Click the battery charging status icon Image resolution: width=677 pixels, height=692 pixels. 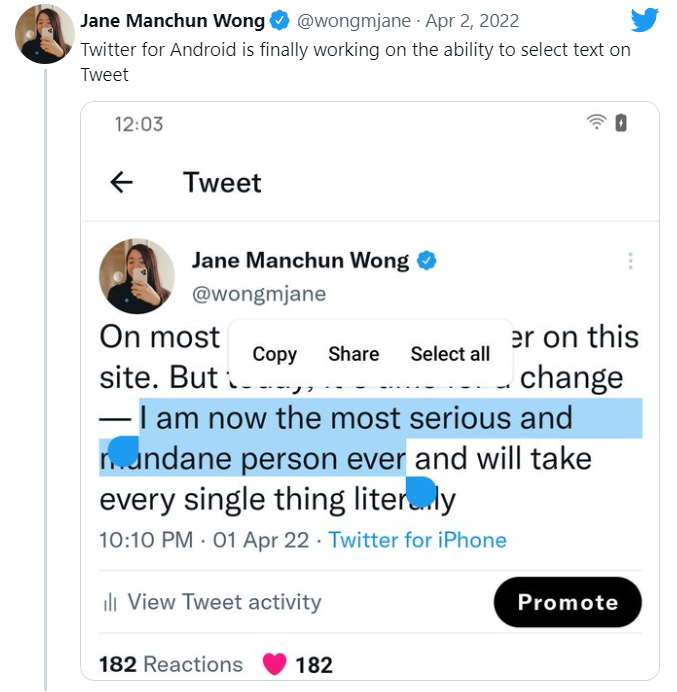pyautogui.click(x=621, y=123)
